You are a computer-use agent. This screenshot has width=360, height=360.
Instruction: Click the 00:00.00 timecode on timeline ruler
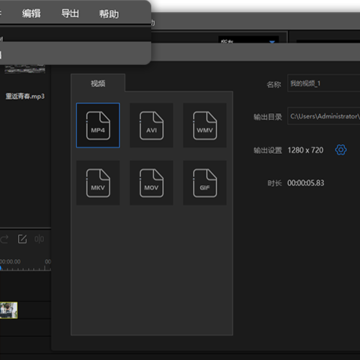(10, 262)
